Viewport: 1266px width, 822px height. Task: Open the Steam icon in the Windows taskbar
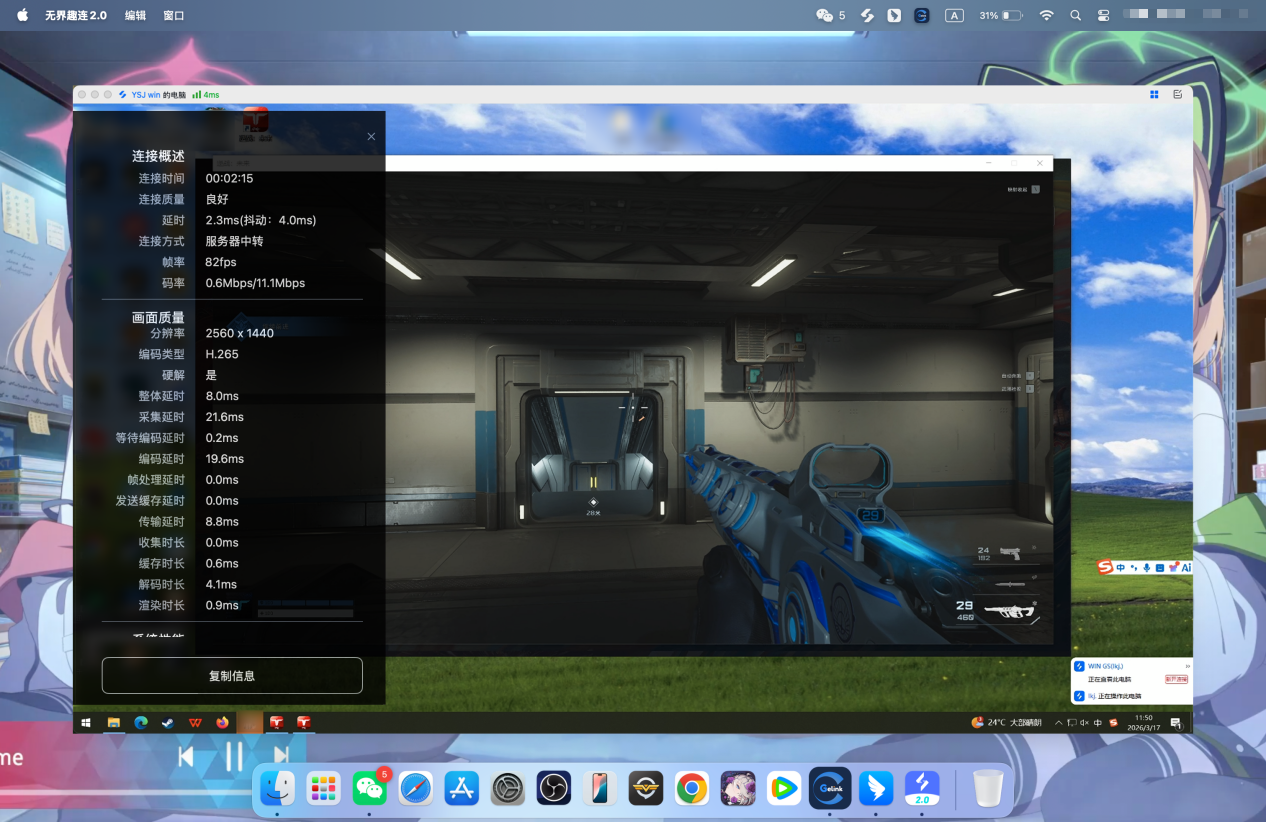point(168,723)
